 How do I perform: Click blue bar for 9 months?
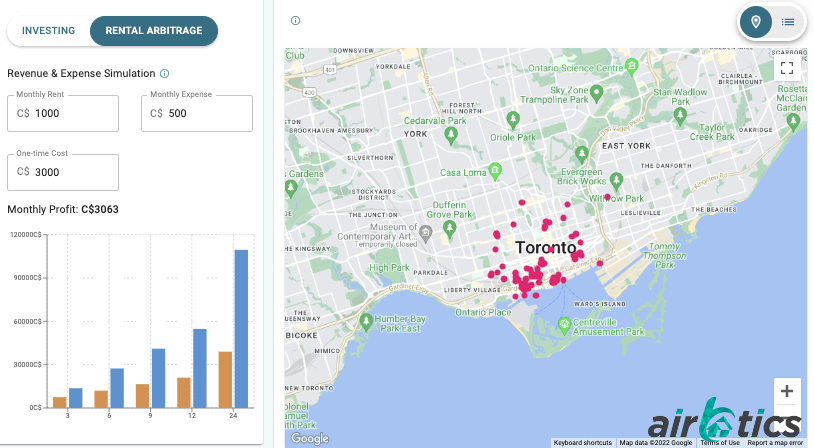click(158, 378)
